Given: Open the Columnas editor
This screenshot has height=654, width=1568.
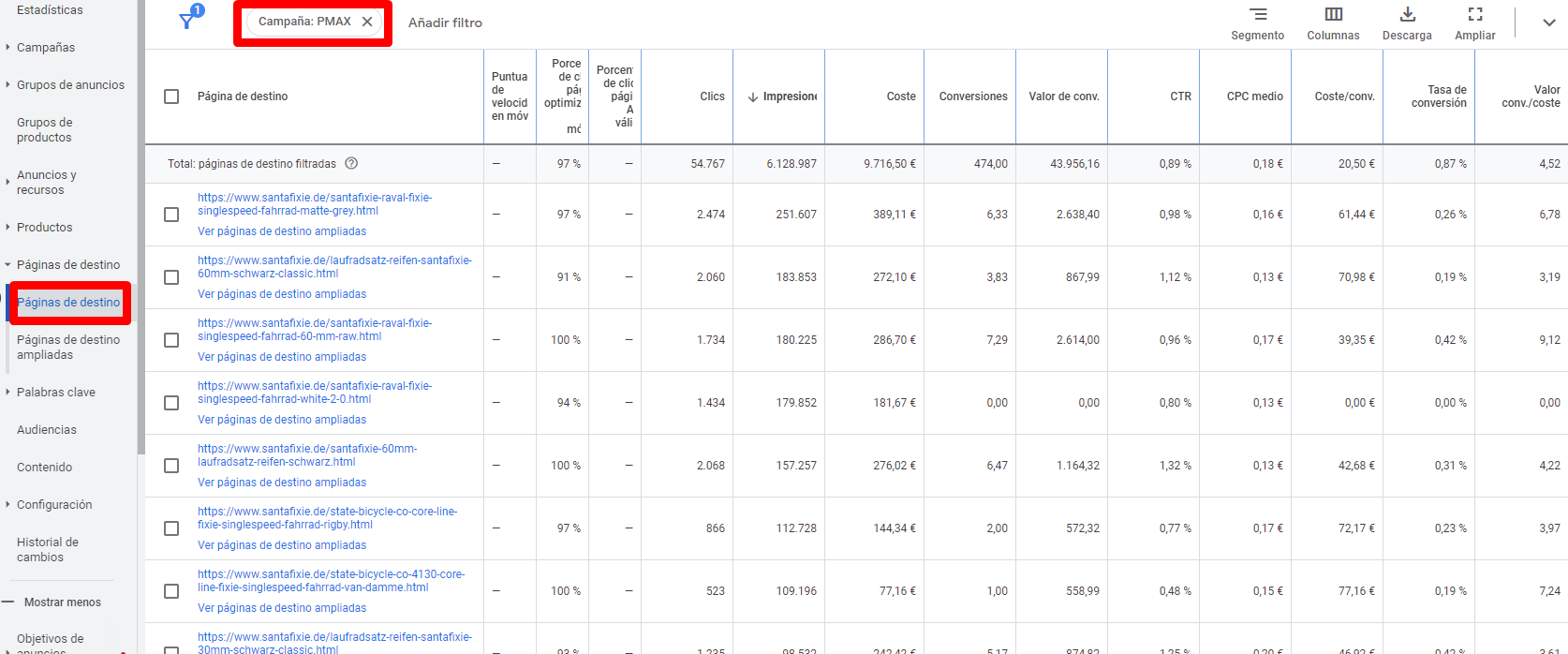Looking at the screenshot, I should coord(1333,23).
